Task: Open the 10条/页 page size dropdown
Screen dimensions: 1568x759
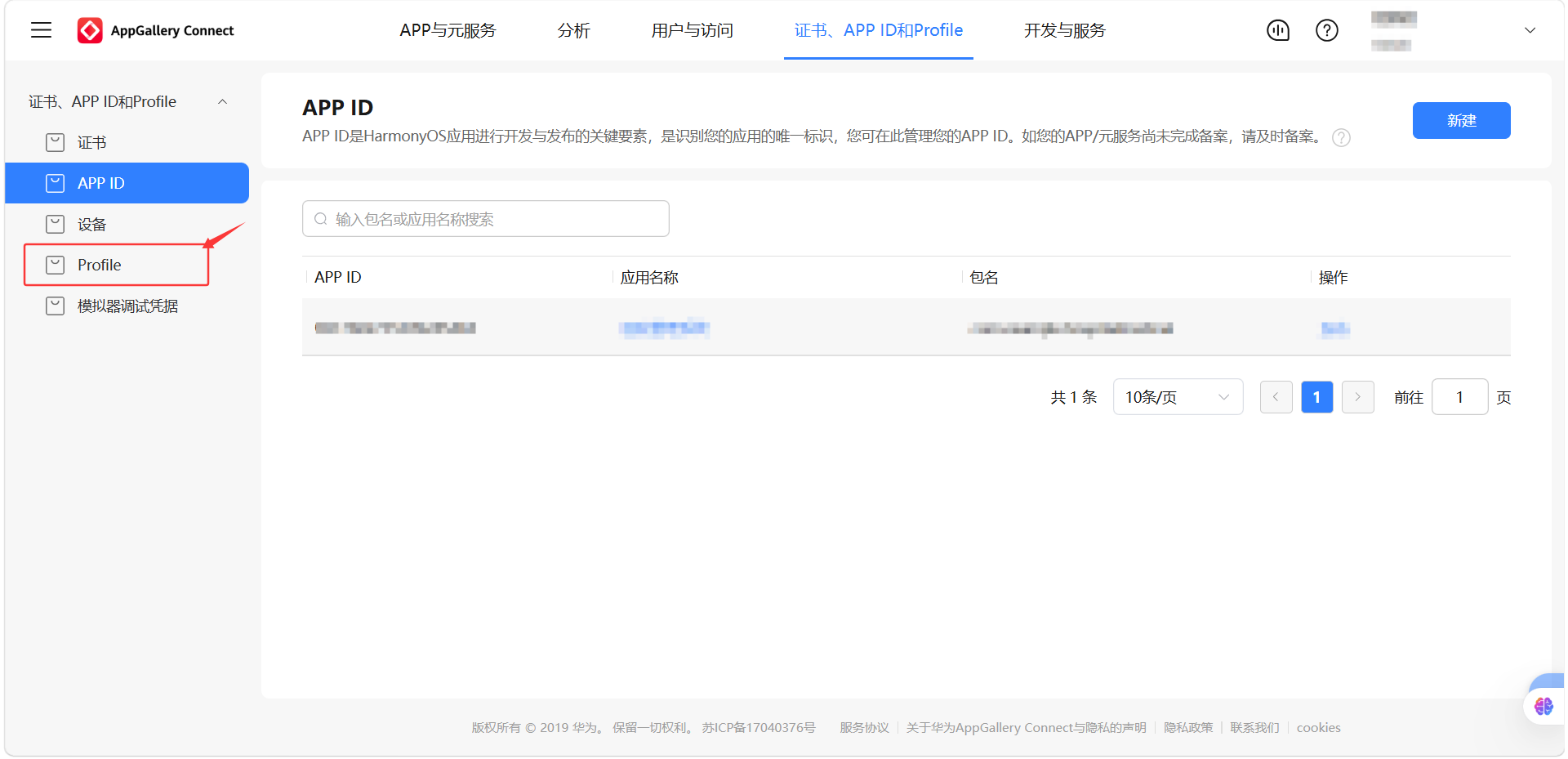Action: pos(1178,397)
